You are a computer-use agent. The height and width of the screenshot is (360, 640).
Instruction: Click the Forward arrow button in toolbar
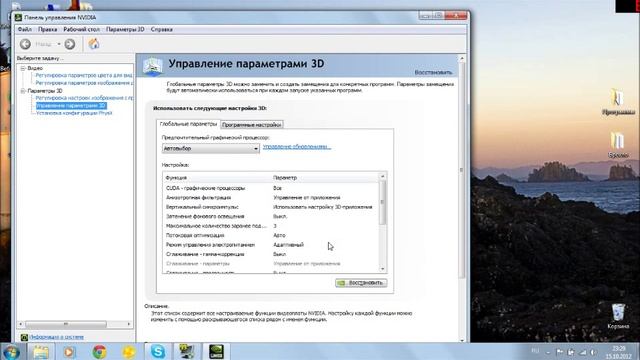pos(70,44)
